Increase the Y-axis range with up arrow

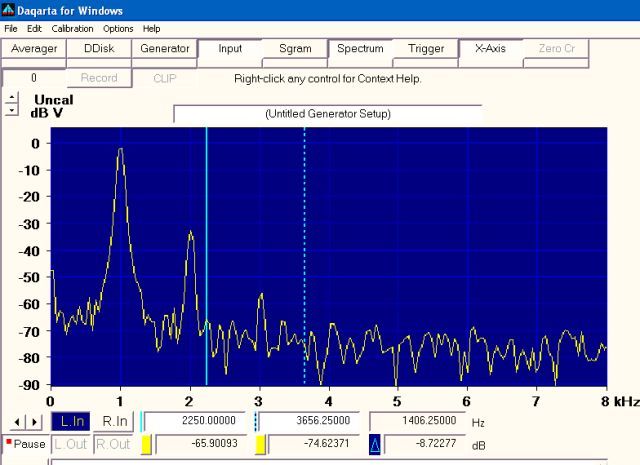(11, 97)
